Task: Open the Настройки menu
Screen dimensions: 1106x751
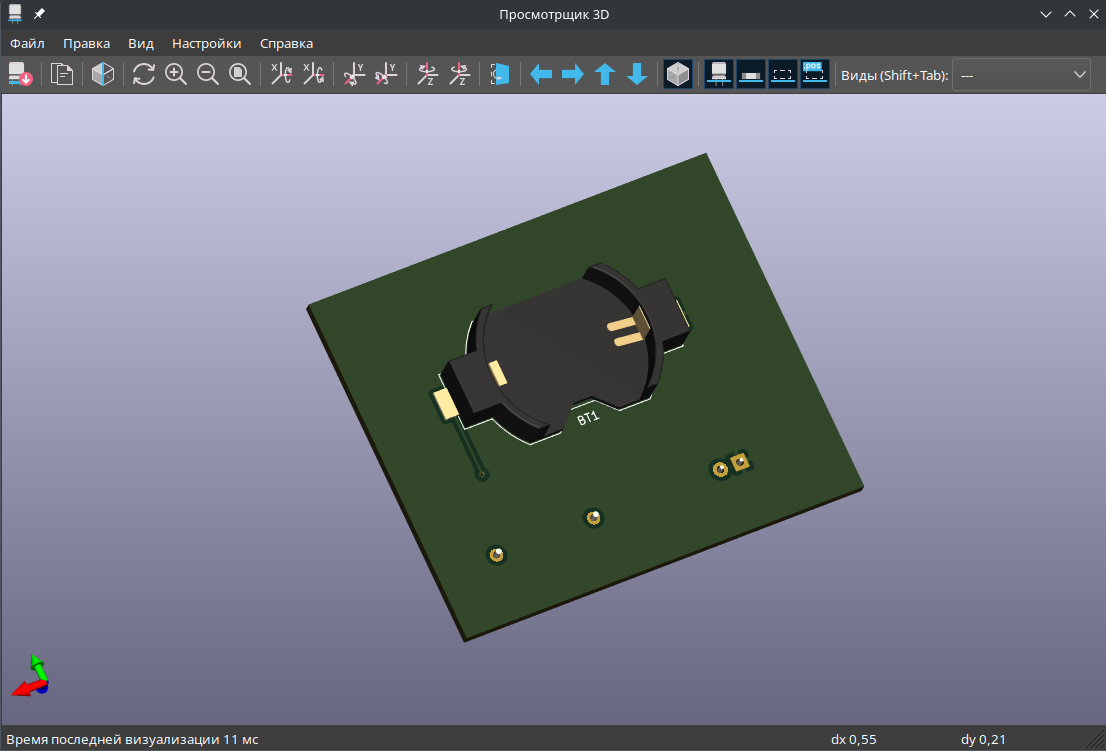Action: tap(206, 43)
